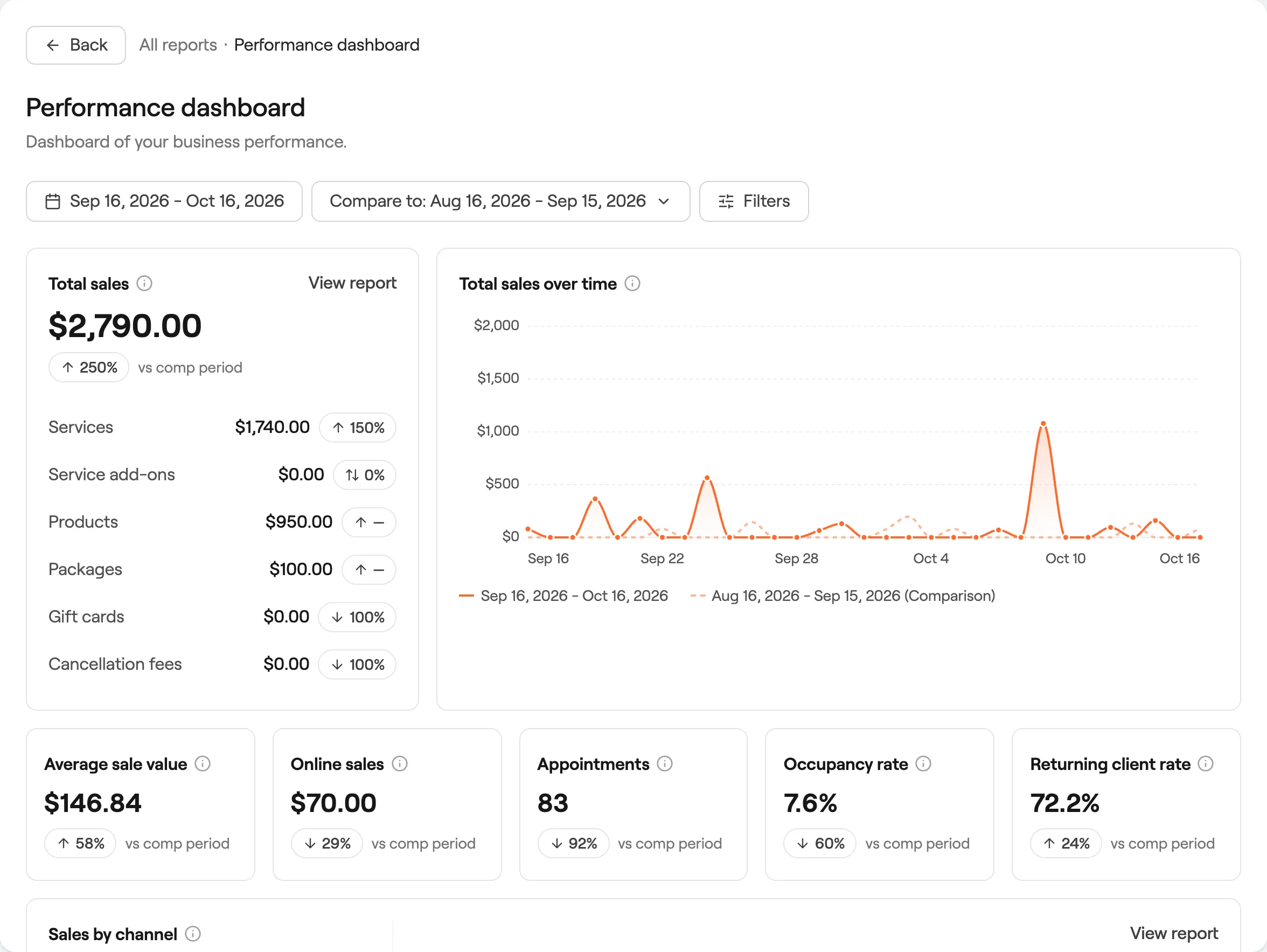Click the Cancellation fees 100% decrease badge
The height and width of the screenshot is (952, 1267).
[357, 664]
